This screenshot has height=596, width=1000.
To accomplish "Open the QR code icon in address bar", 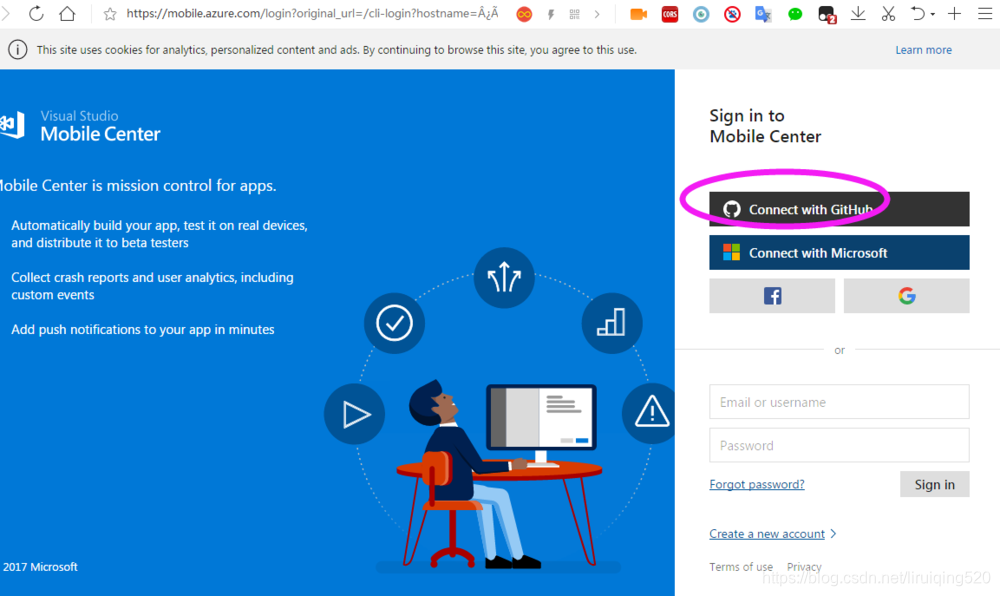I will tap(575, 14).
